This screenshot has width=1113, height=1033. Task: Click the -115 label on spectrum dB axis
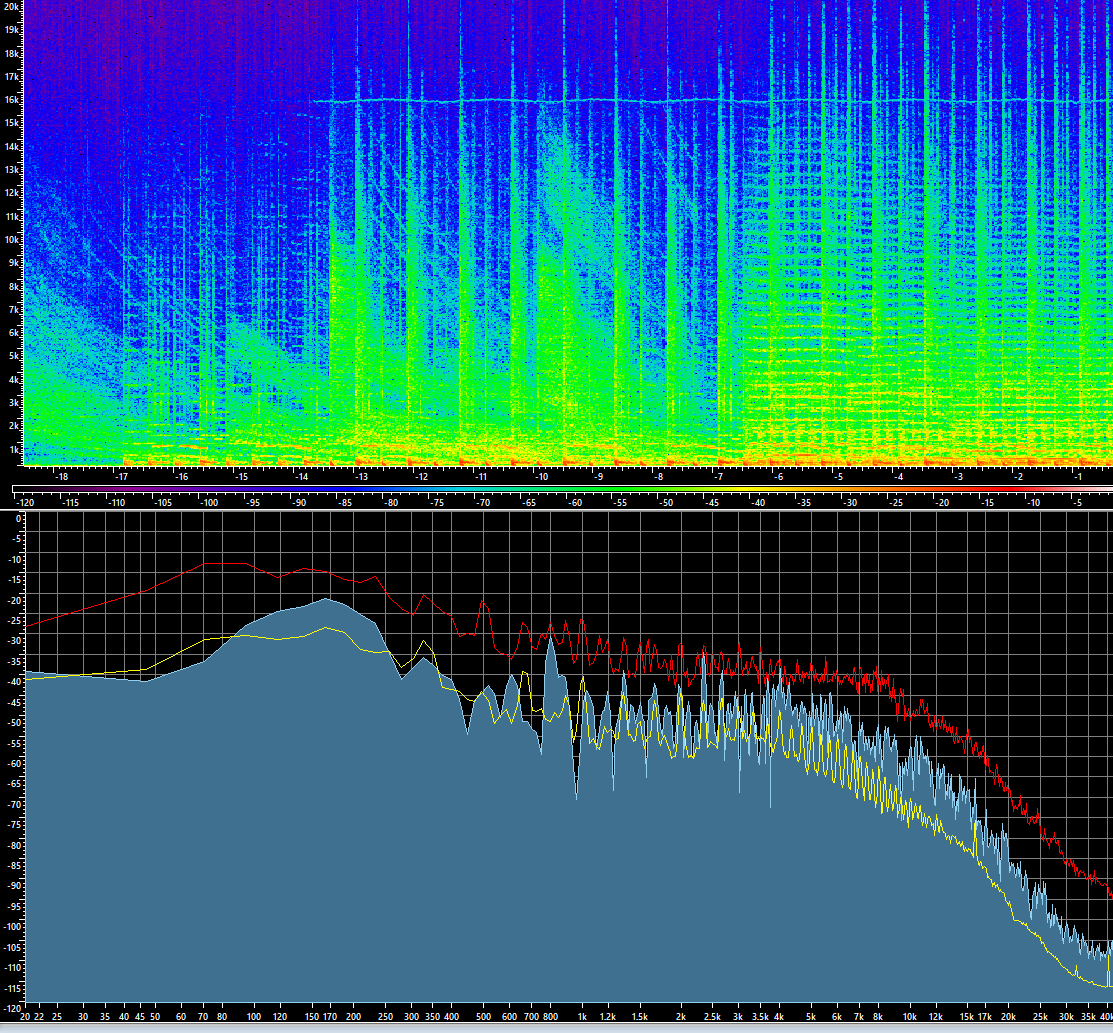pyautogui.click(x=13, y=988)
